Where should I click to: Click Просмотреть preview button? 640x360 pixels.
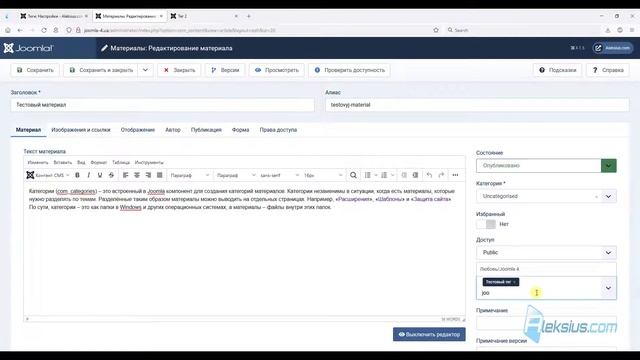[x=277, y=70]
